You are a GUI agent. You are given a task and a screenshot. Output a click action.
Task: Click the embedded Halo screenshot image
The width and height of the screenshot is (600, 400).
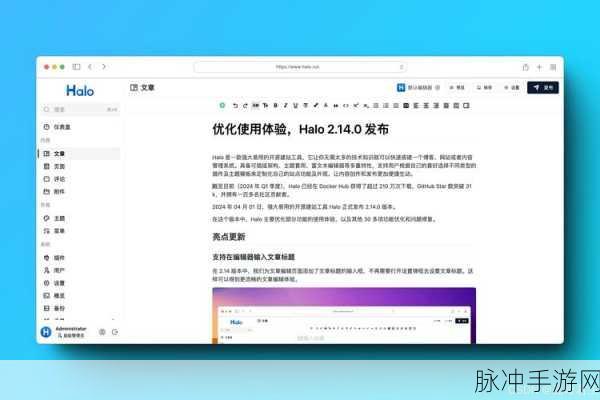[344, 315]
